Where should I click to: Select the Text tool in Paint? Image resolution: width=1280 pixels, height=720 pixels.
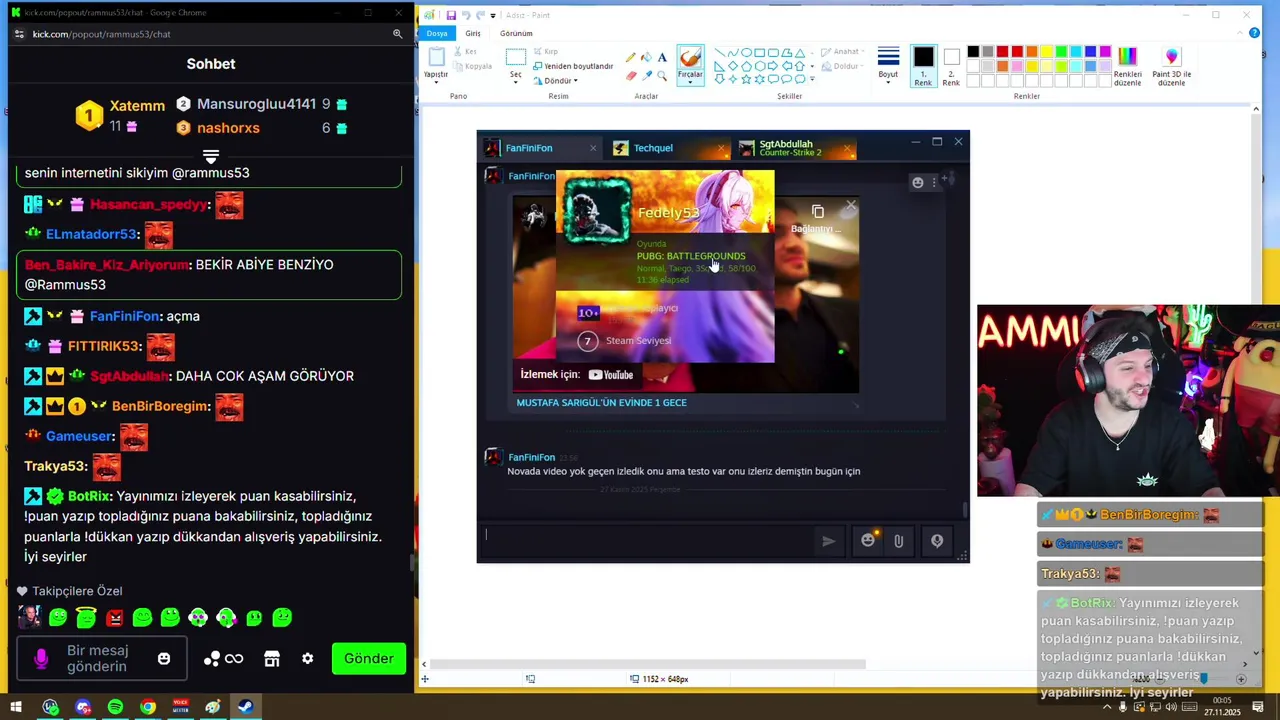click(662, 57)
